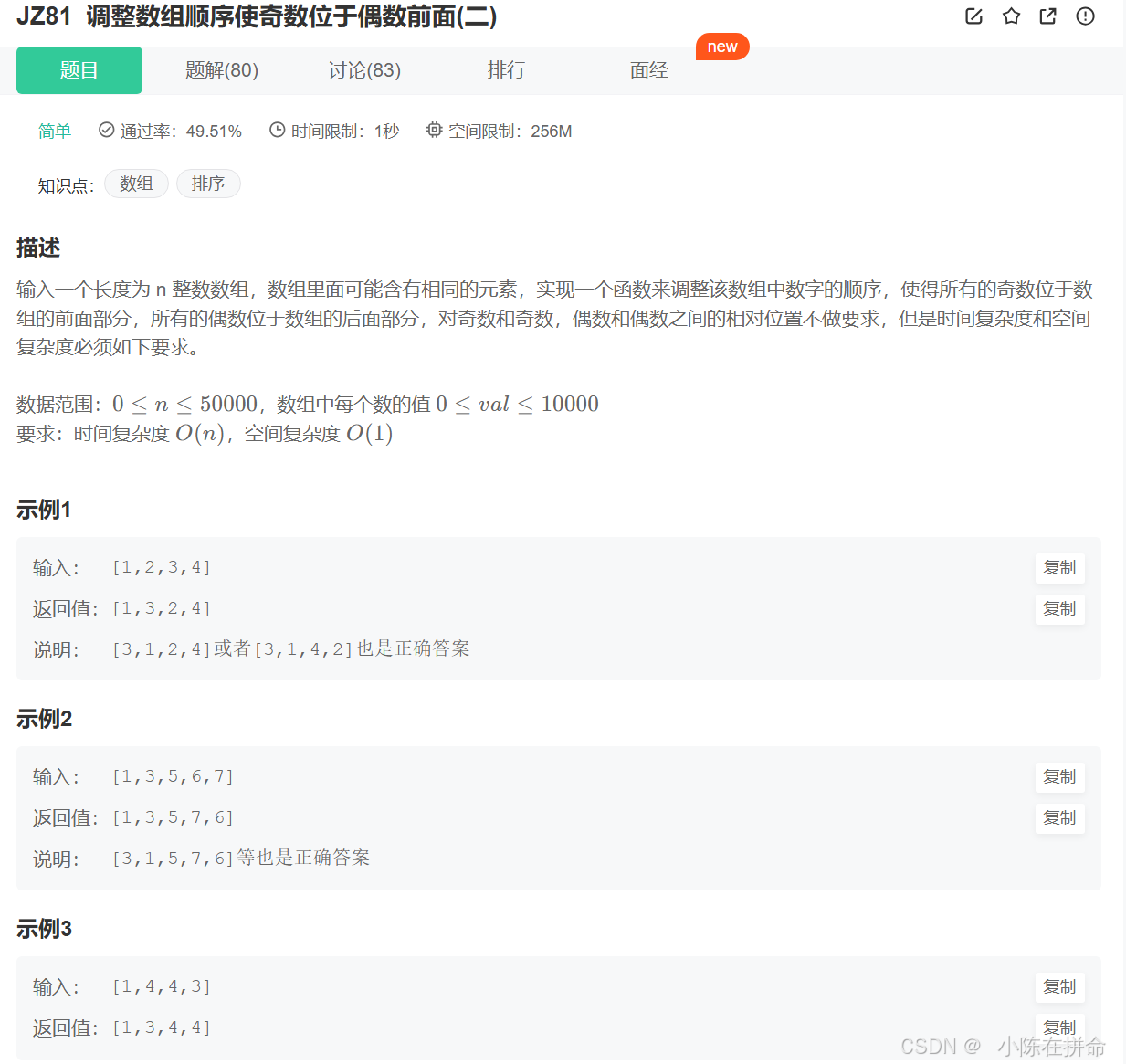Click the JZ81 problem title
The width and height of the screenshot is (1126, 1064).
click(x=257, y=16)
